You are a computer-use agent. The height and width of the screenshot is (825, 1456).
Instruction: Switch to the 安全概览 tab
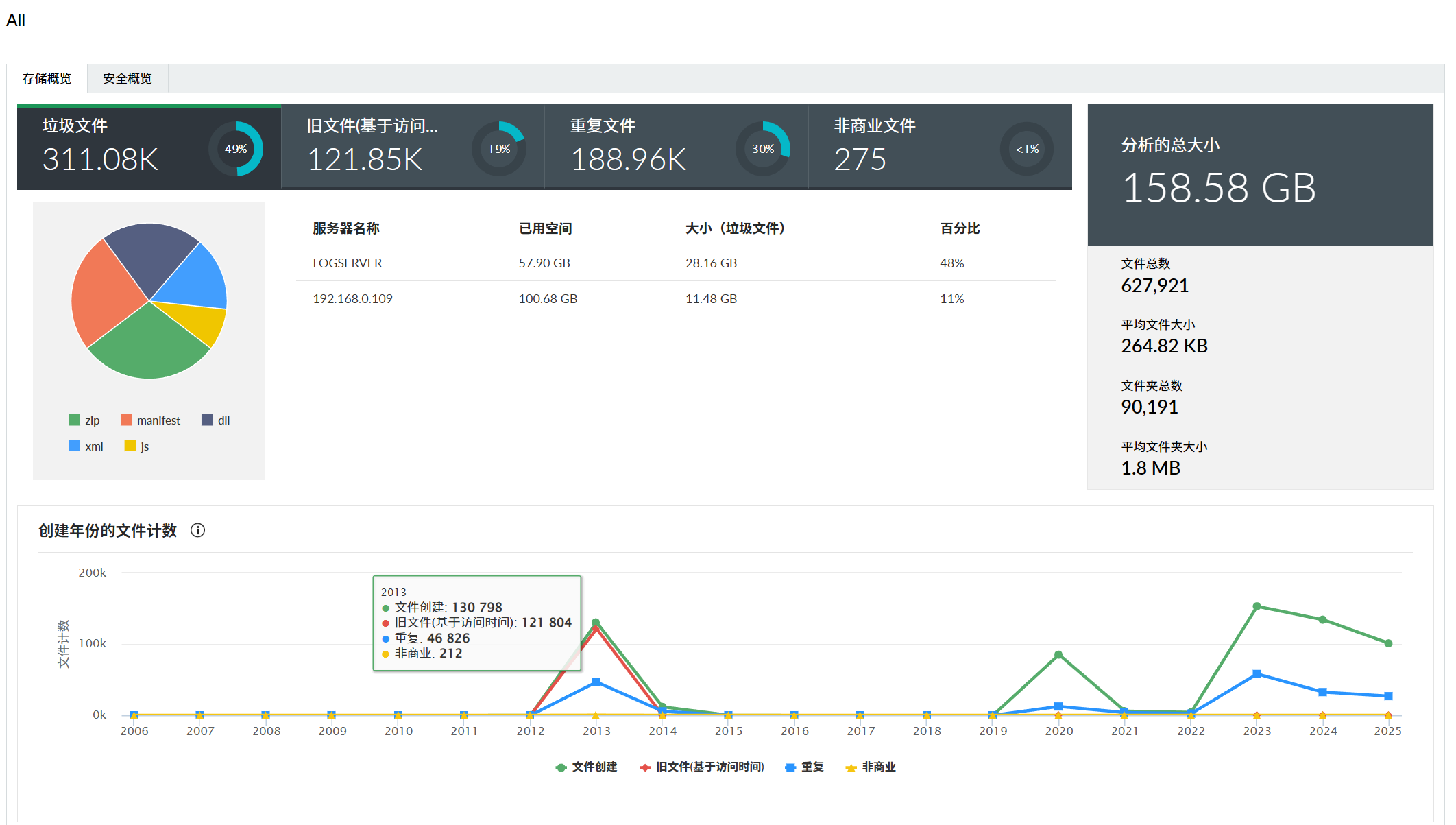pos(128,78)
